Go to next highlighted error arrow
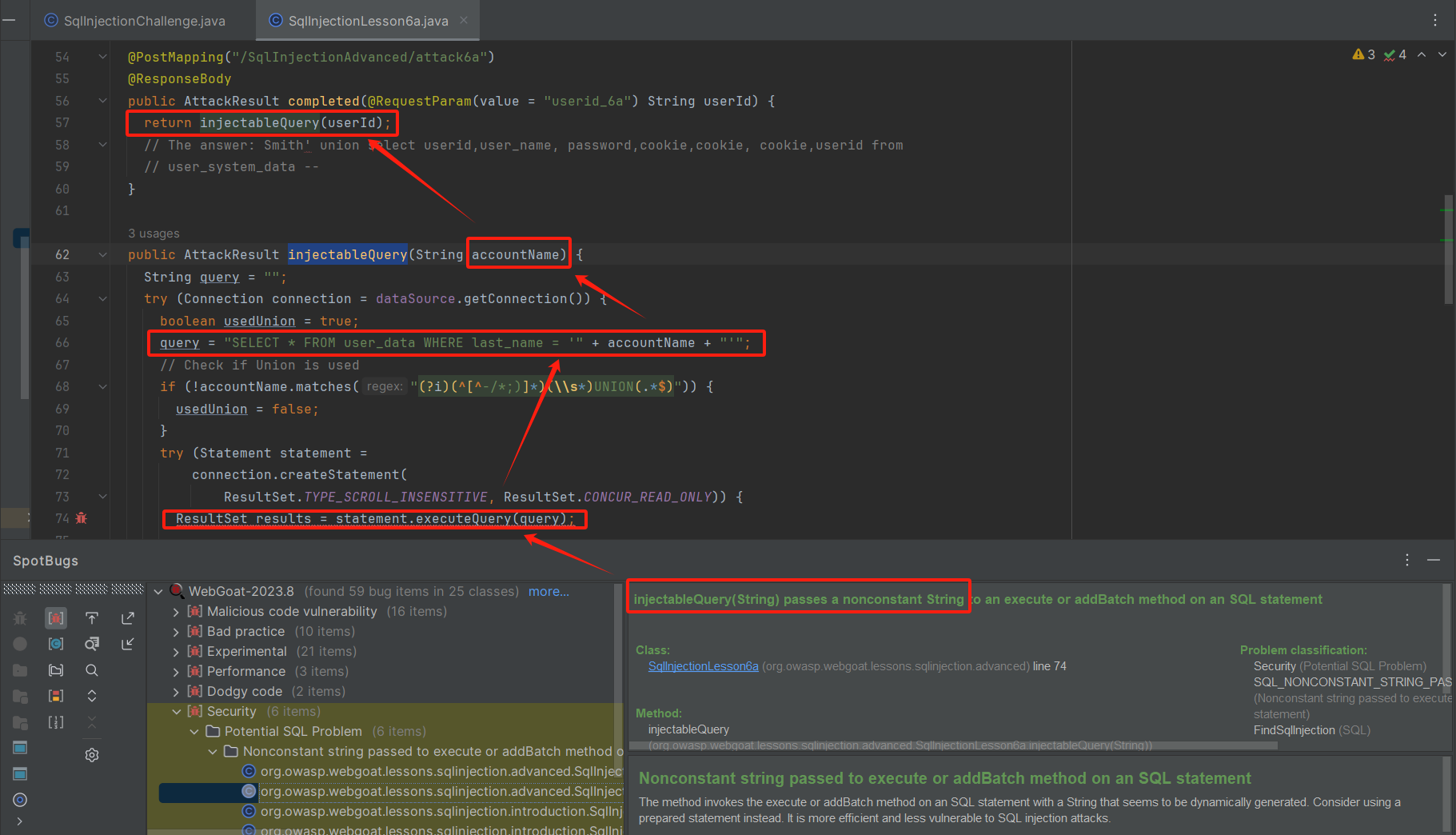Image resolution: width=1456 pixels, height=835 pixels. pos(1442,54)
